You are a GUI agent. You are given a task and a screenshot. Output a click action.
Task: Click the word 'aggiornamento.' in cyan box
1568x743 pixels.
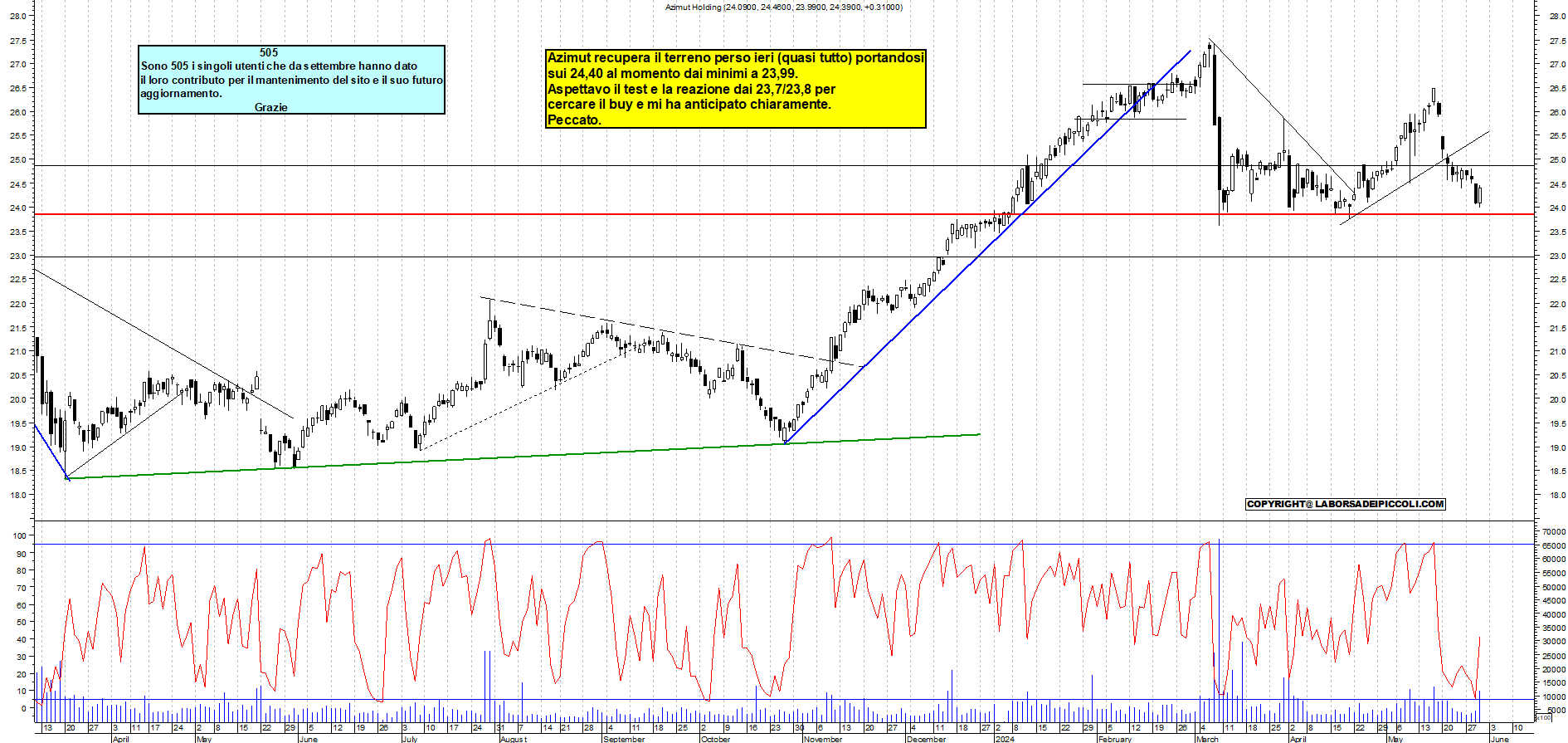[x=181, y=94]
